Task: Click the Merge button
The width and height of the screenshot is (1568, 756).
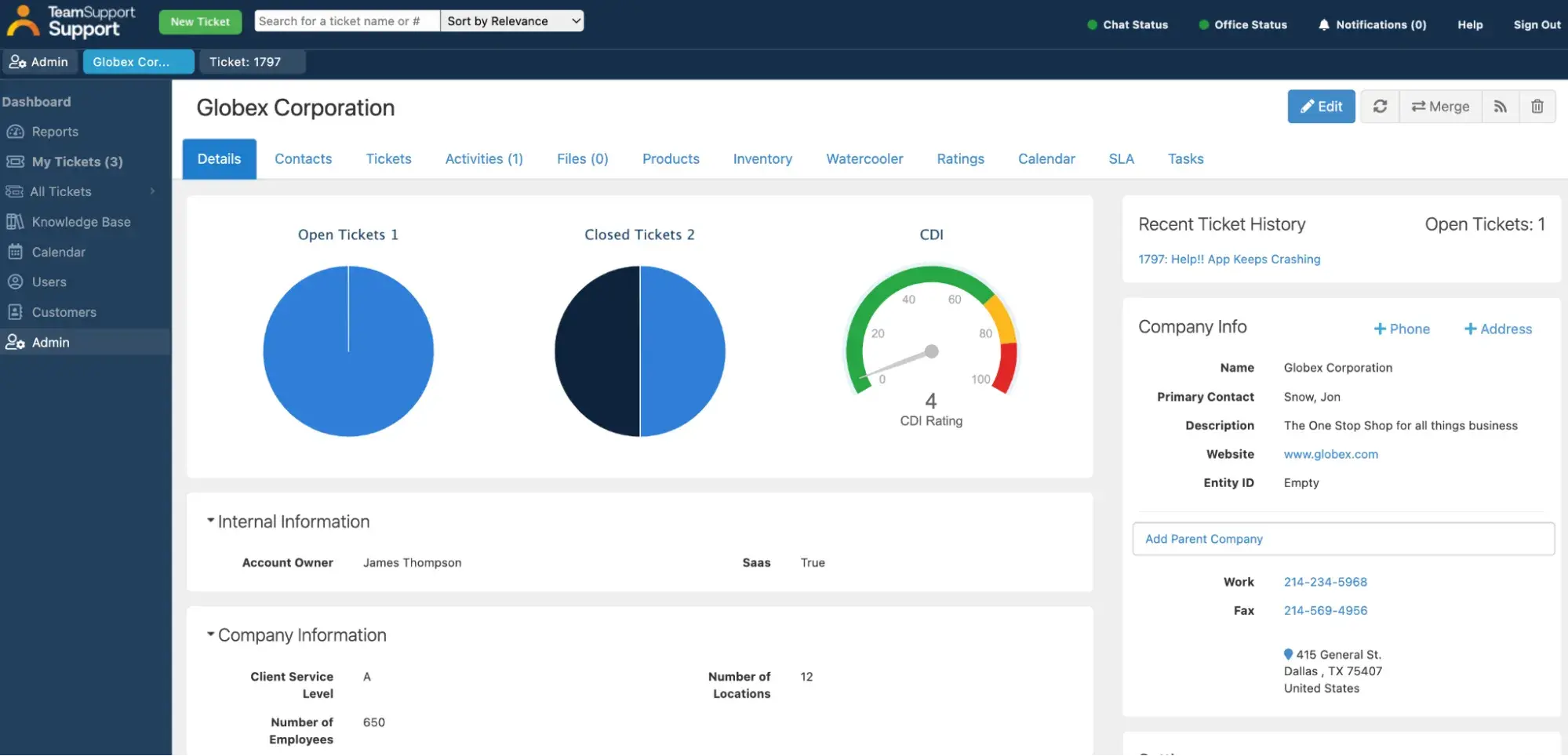Action: [x=1440, y=107]
